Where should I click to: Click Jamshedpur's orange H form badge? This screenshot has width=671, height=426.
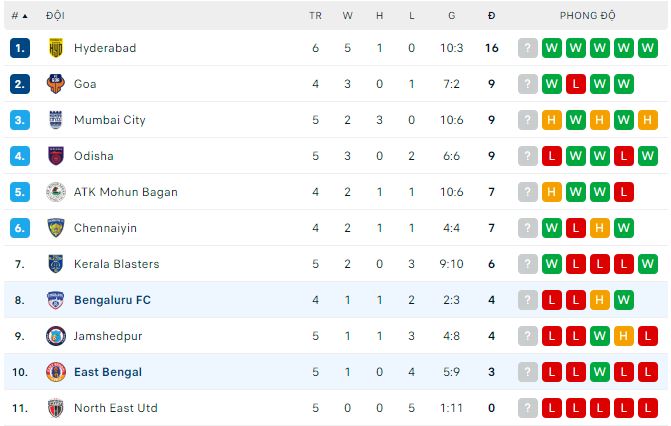624,336
